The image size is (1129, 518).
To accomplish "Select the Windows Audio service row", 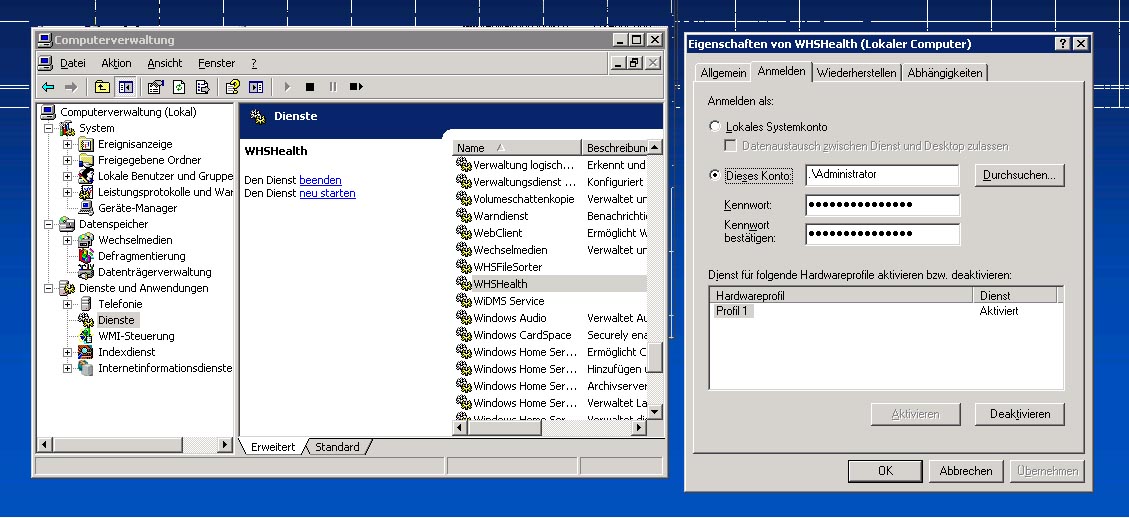I will click(509, 318).
